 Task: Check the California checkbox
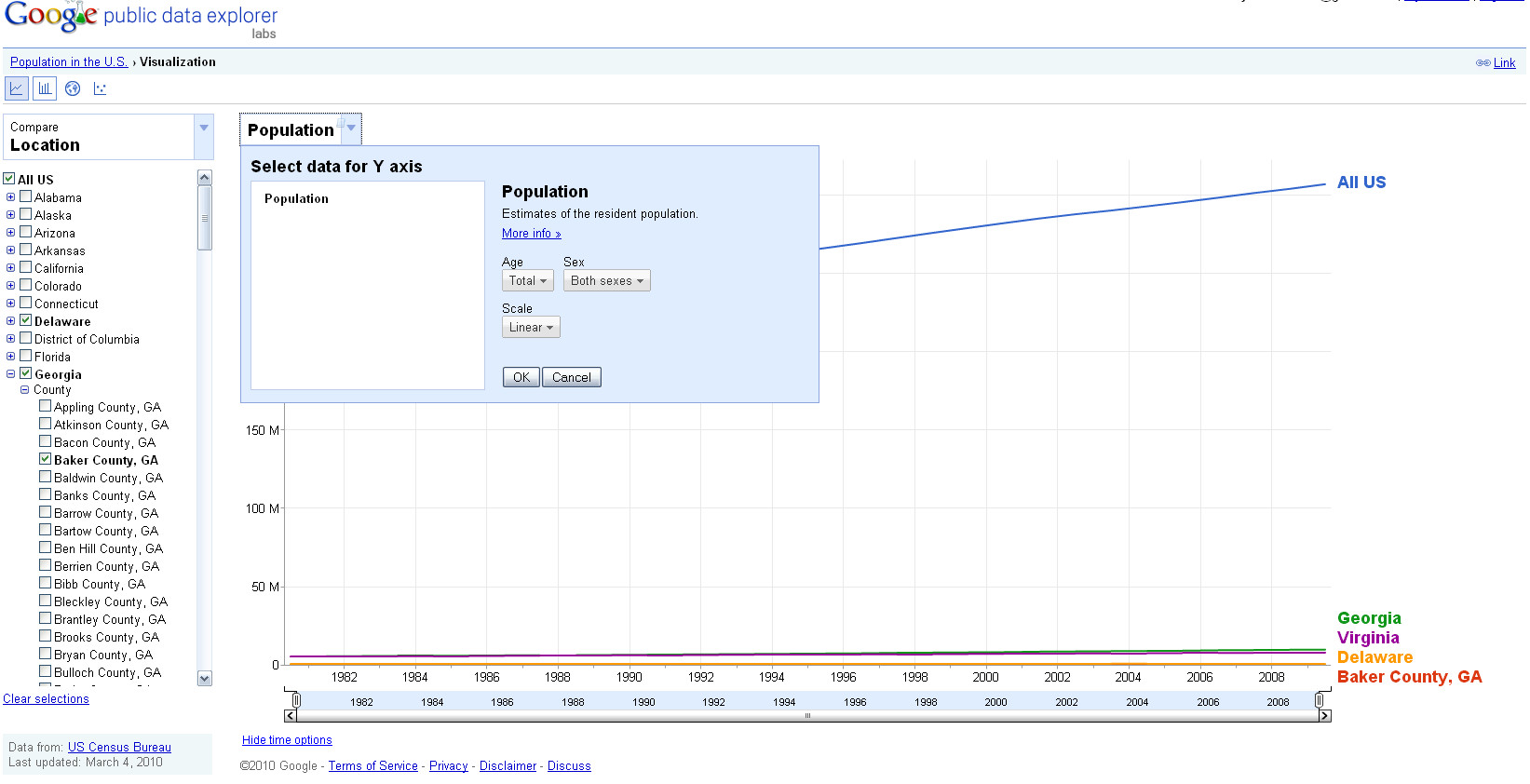click(26, 267)
